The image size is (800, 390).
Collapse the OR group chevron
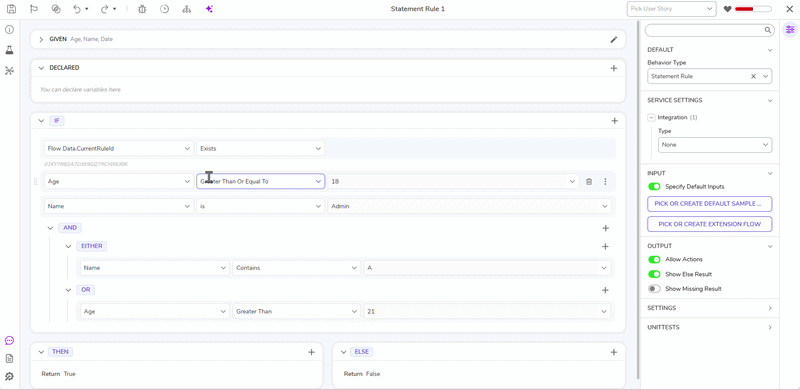(68, 290)
